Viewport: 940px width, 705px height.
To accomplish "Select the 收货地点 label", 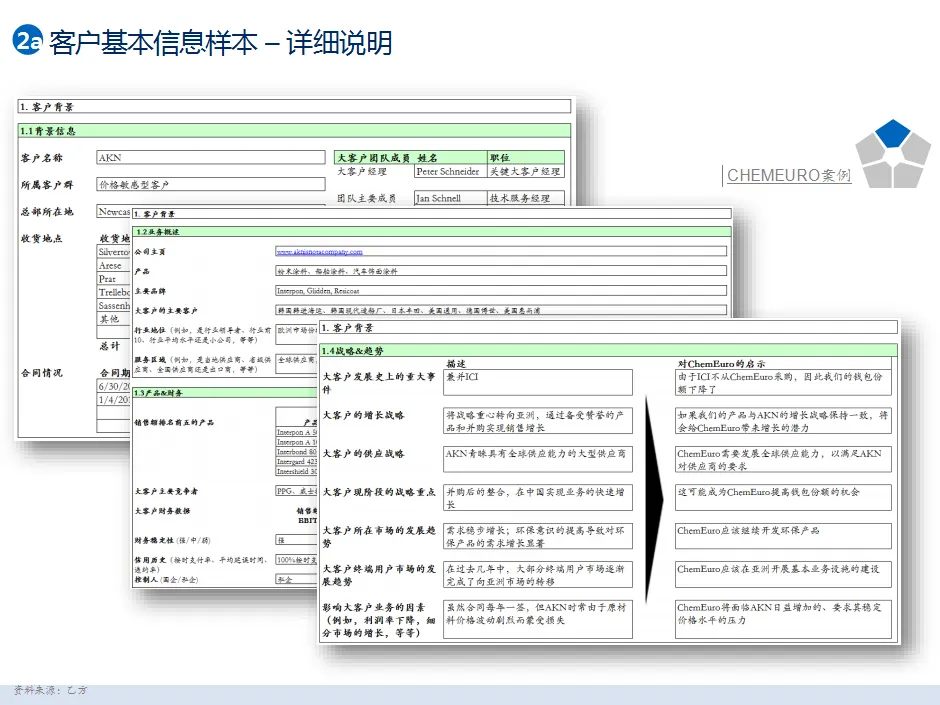I will [41, 238].
